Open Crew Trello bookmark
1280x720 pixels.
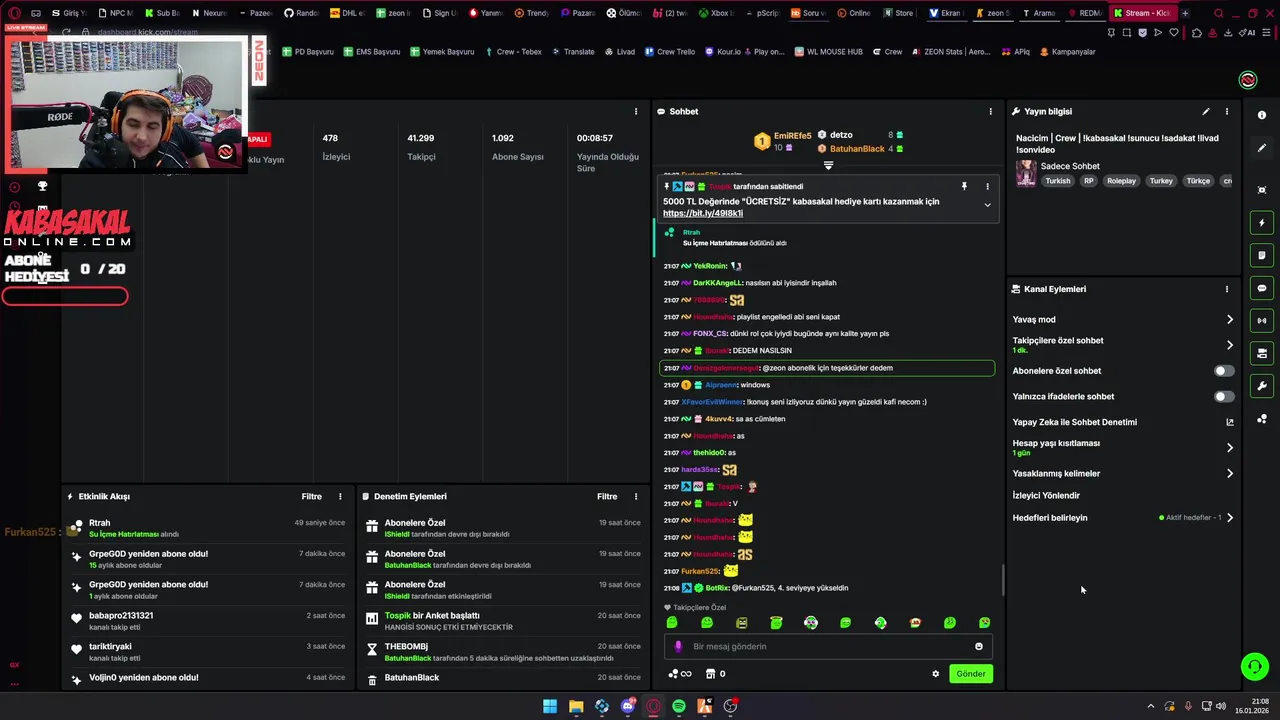point(670,52)
